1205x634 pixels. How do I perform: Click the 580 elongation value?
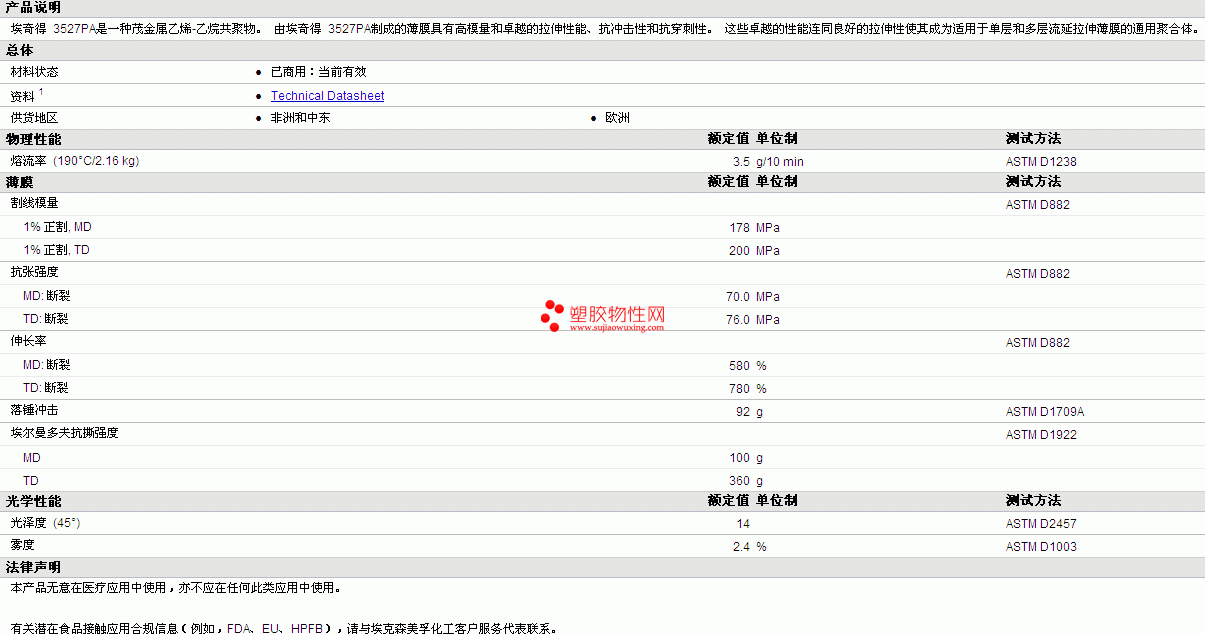pyautogui.click(x=740, y=366)
